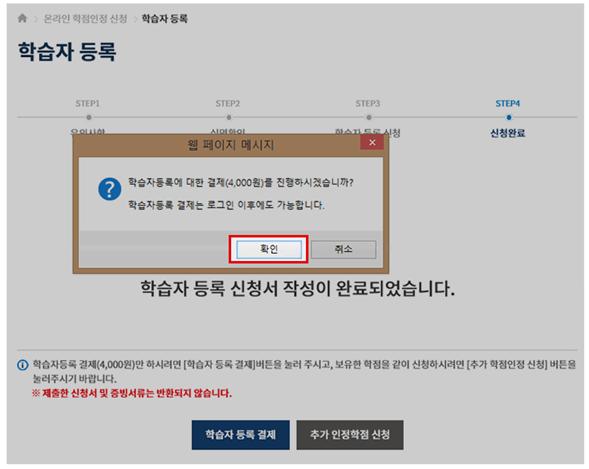This screenshot has width=589, height=469.
Task: Cancel payment with the 취소 button
Action: coord(343,249)
